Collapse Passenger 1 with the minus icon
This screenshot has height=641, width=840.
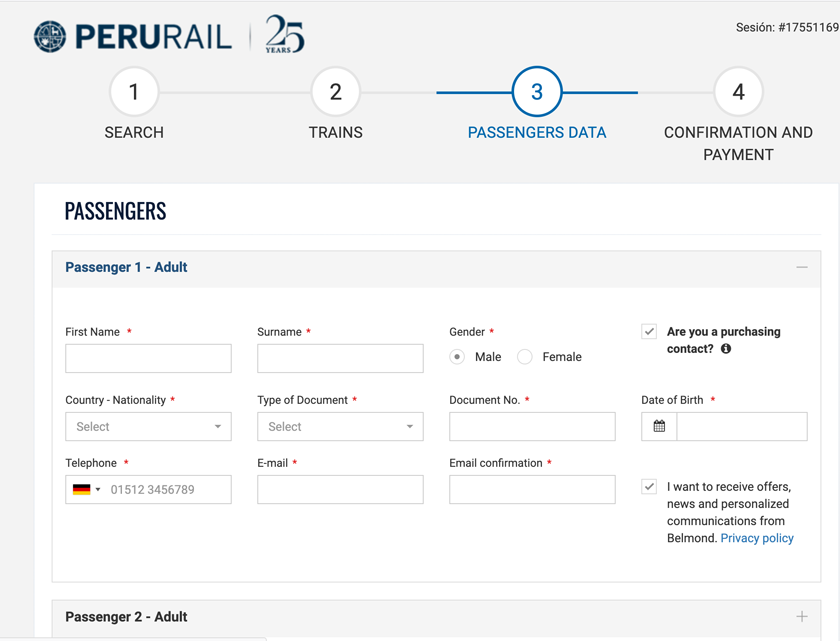click(802, 268)
